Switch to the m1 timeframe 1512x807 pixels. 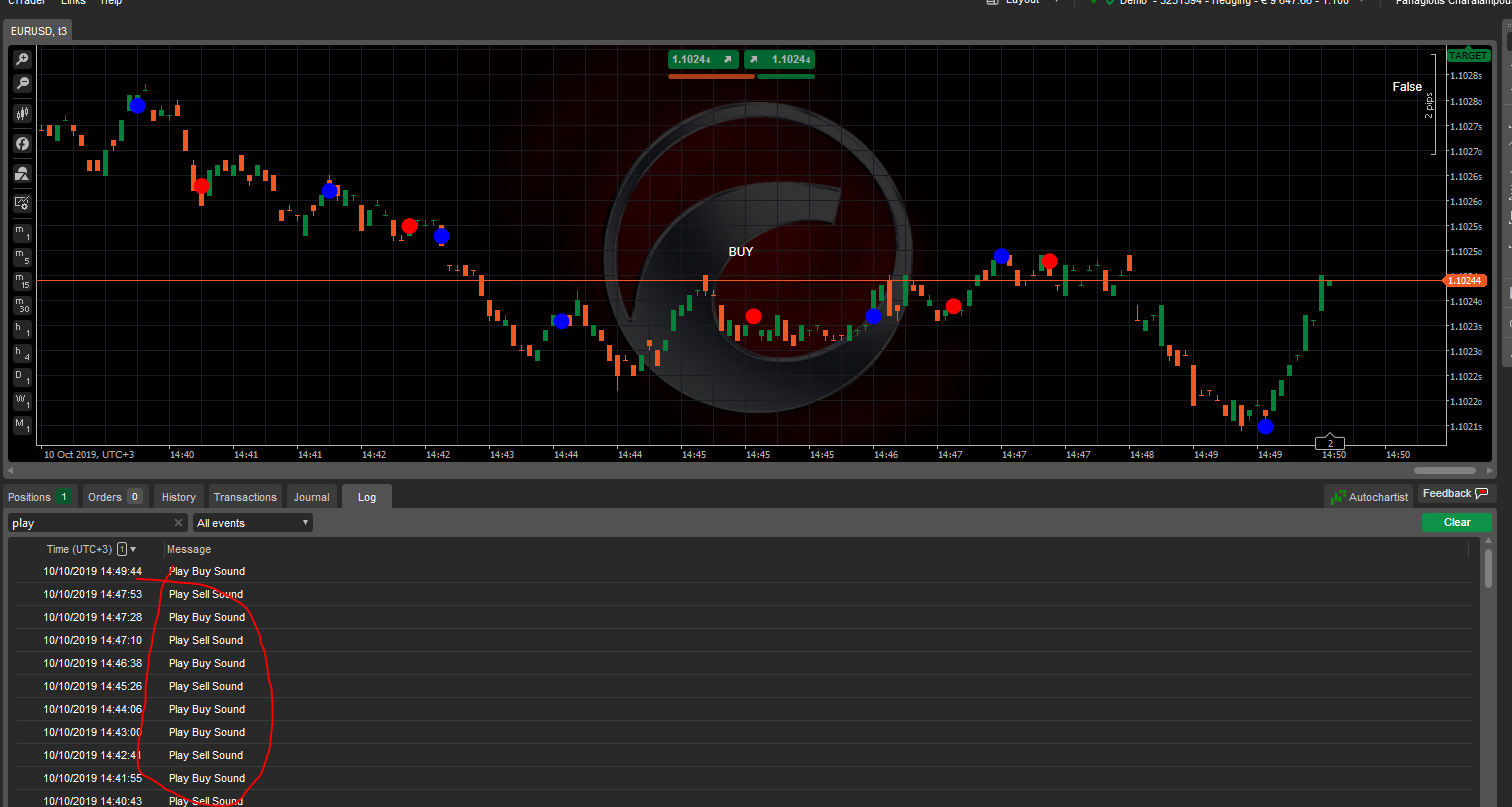click(21, 233)
